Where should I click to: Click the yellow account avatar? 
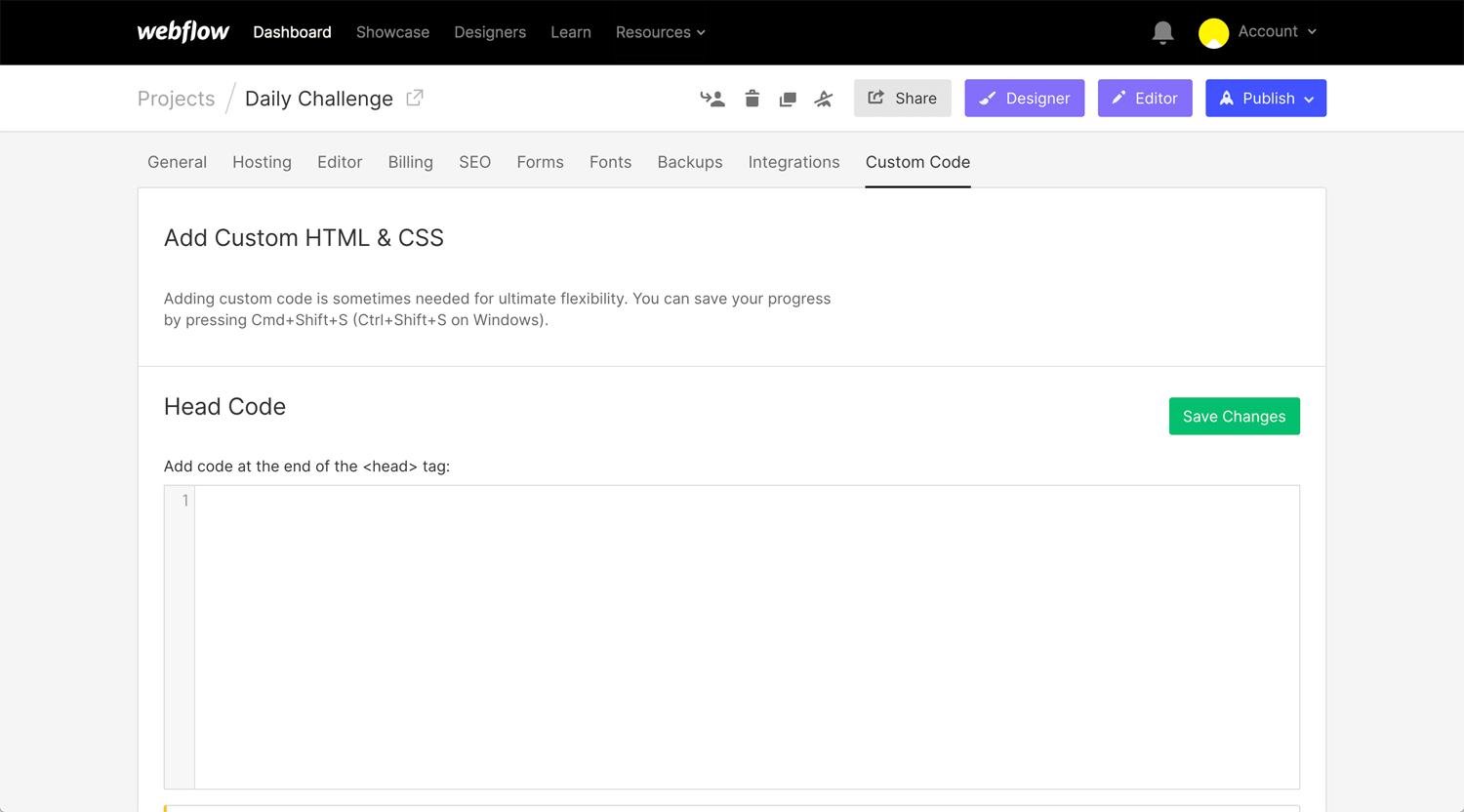click(1213, 33)
